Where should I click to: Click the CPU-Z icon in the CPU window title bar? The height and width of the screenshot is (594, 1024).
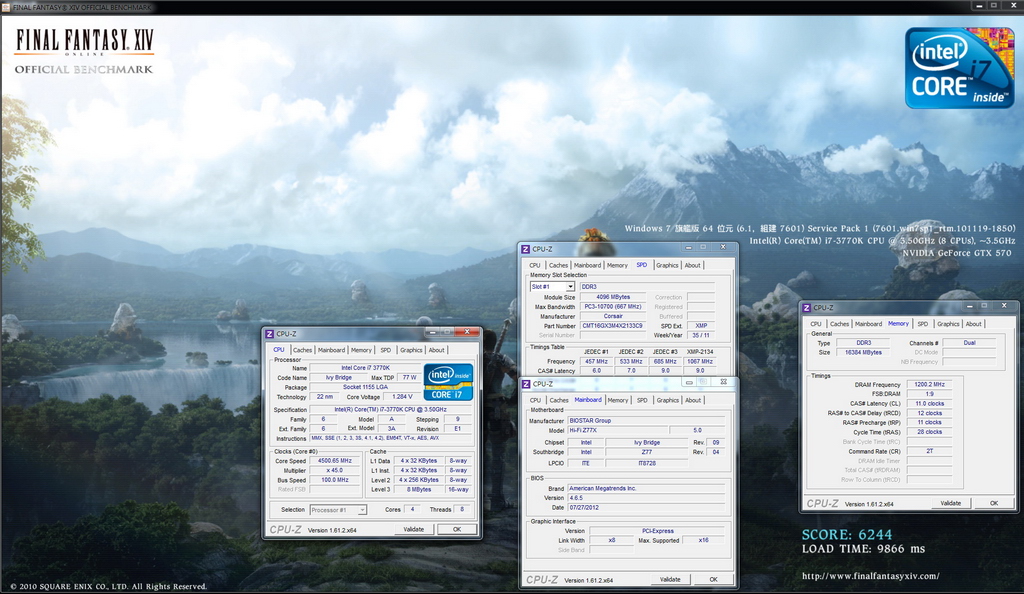270,334
